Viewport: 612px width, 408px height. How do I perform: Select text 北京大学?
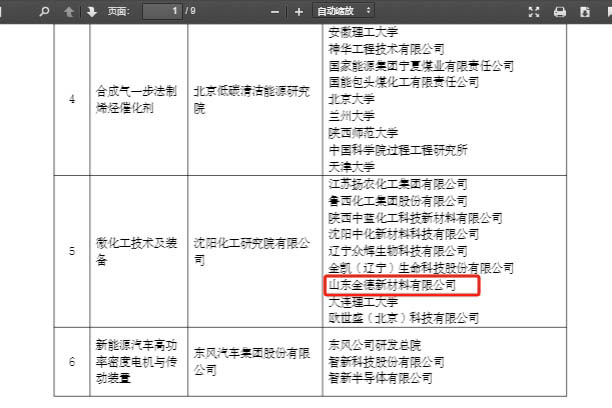pyautogui.click(x=351, y=99)
